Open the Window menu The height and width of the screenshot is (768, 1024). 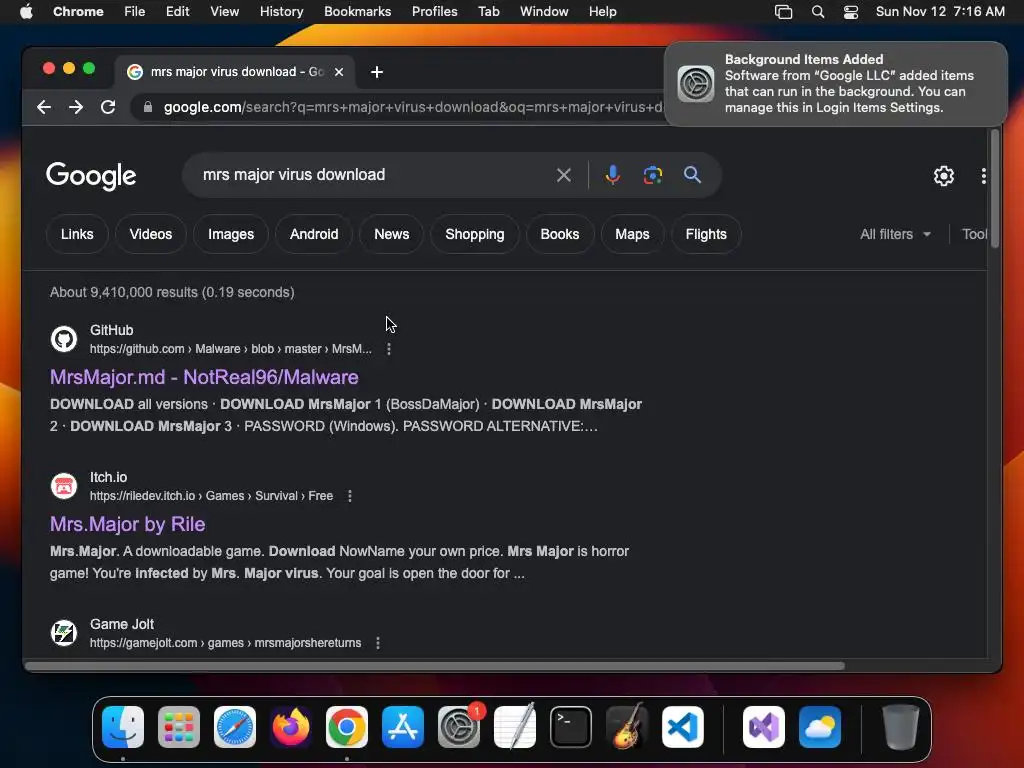544,12
